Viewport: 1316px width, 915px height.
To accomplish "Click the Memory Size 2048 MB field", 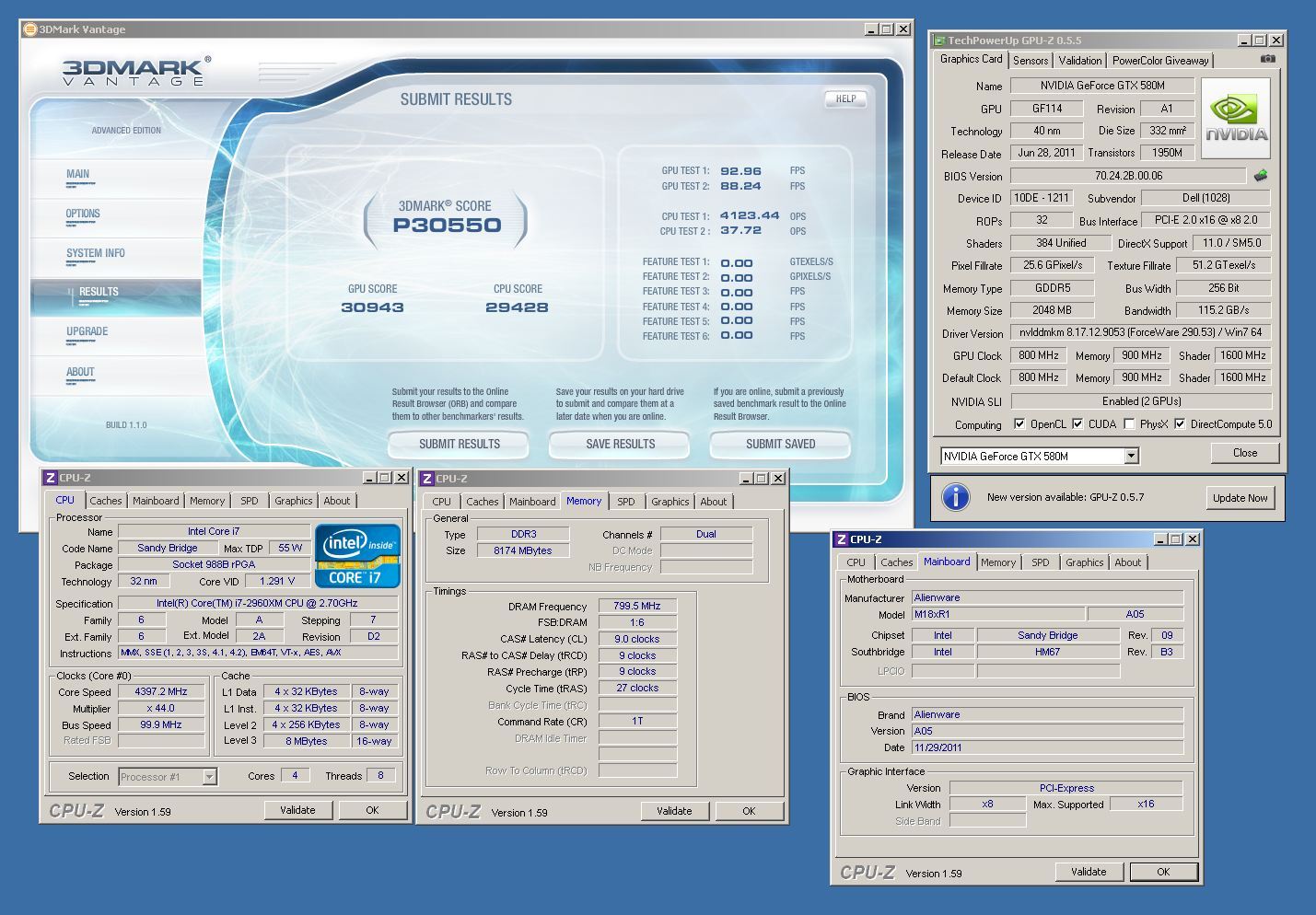I will (1052, 310).
